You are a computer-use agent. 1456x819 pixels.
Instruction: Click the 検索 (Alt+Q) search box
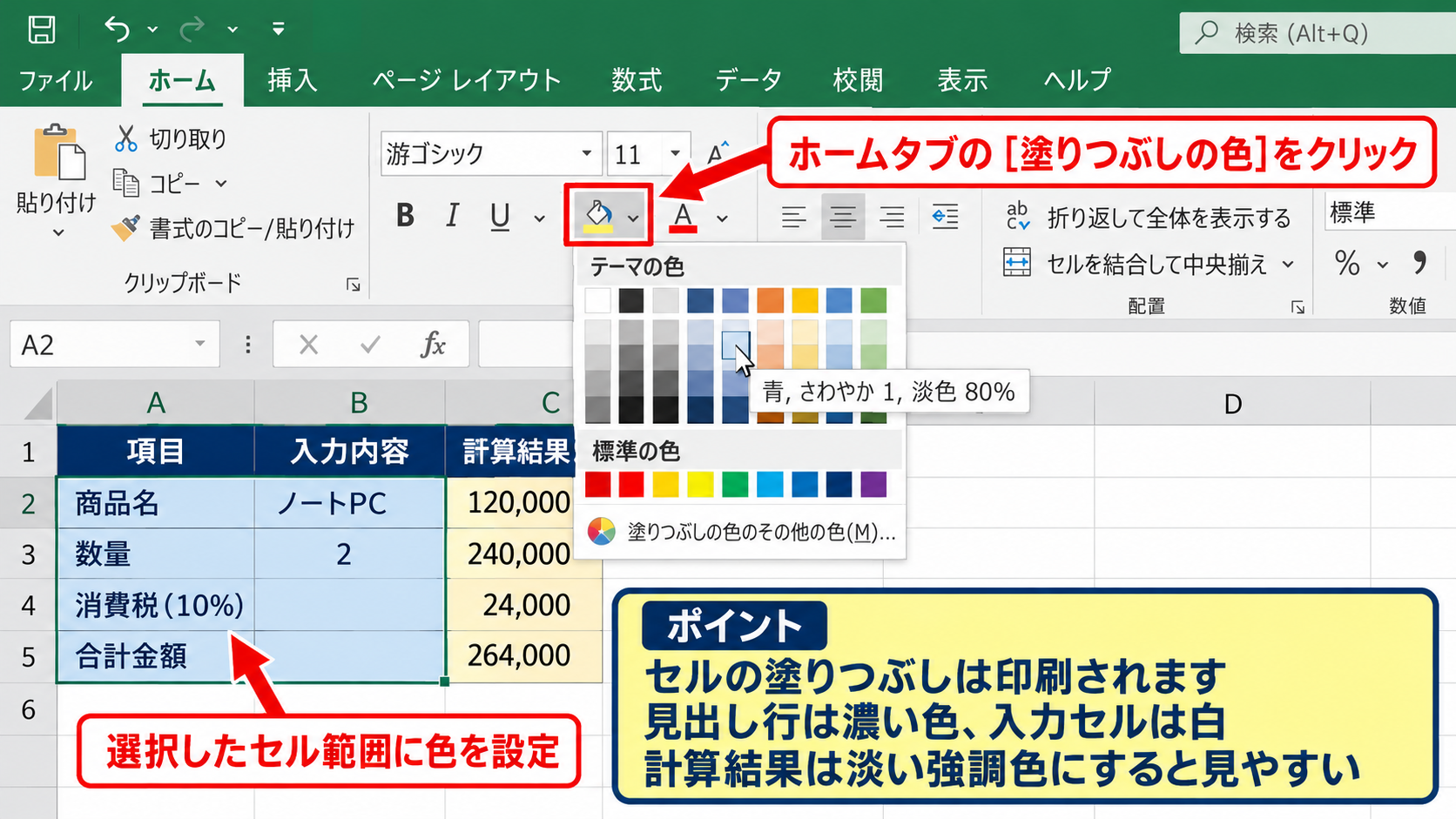point(1318,33)
